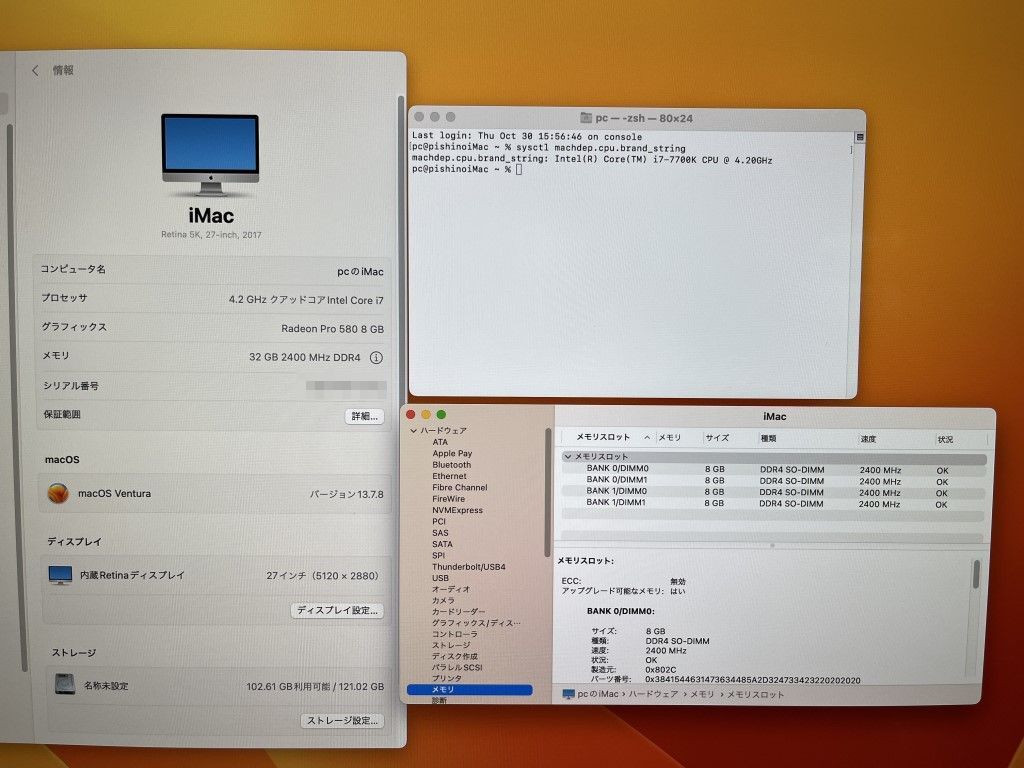
Task: Click the macOS Ventura logo icon
Action: coord(58,493)
